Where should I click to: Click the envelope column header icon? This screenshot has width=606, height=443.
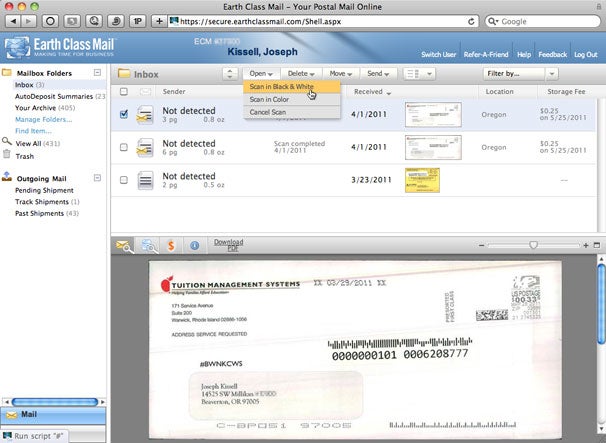[x=145, y=92]
